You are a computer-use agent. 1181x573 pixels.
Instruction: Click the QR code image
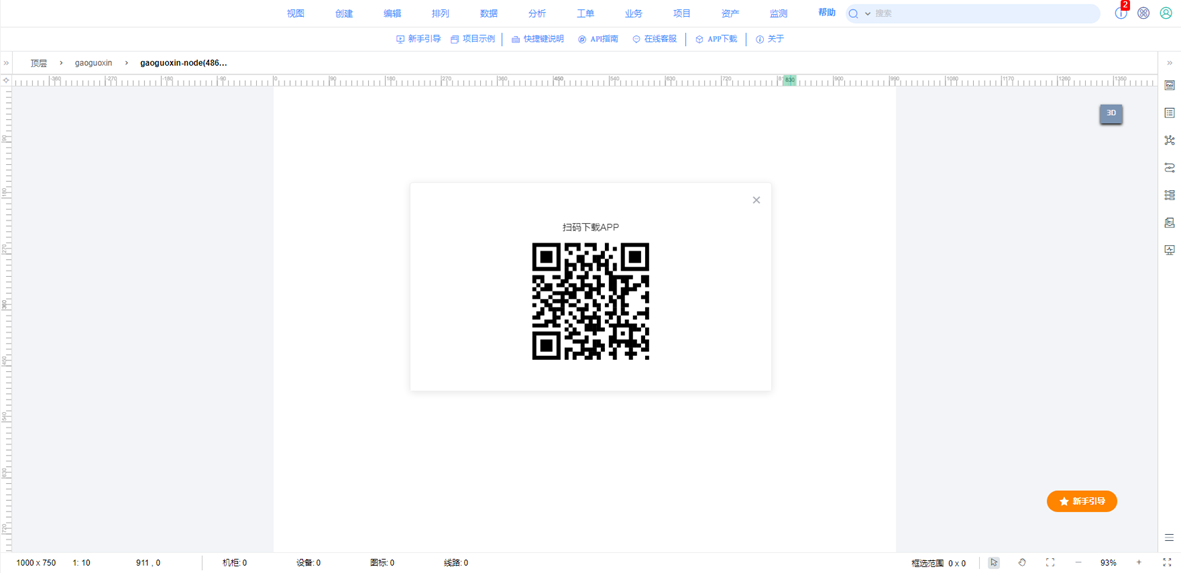[x=590, y=301]
